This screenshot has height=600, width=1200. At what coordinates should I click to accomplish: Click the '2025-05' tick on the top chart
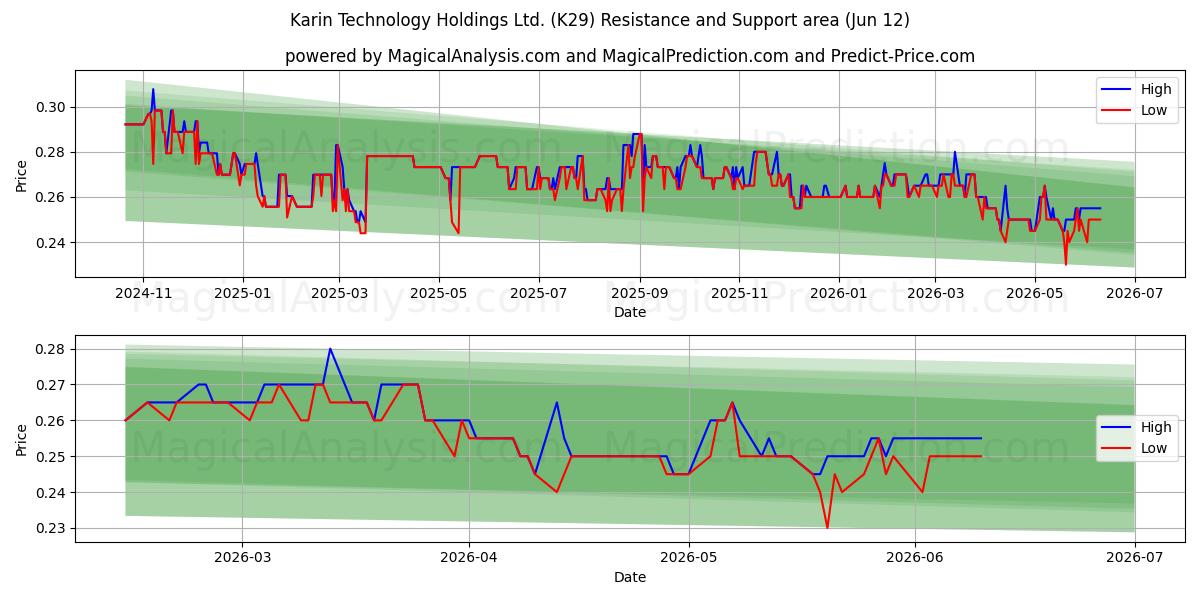439,292
